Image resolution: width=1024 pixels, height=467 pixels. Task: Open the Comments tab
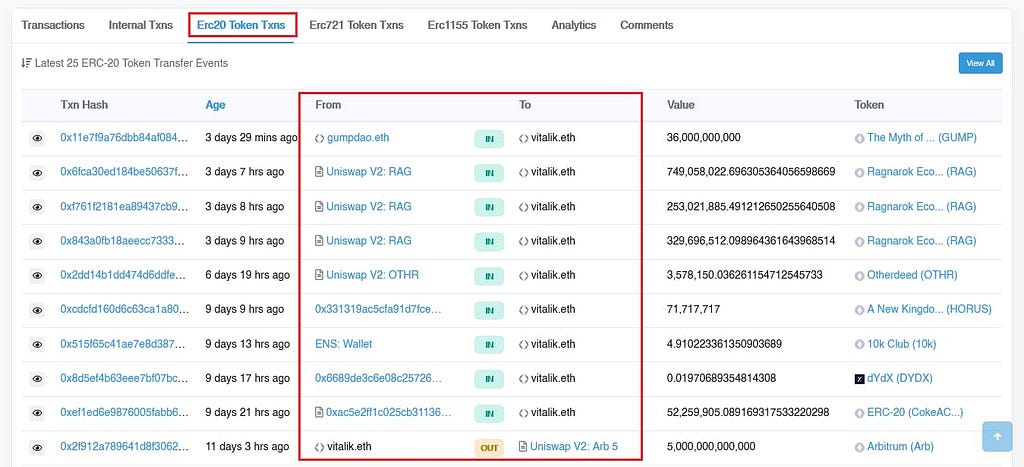tap(647, 25)
